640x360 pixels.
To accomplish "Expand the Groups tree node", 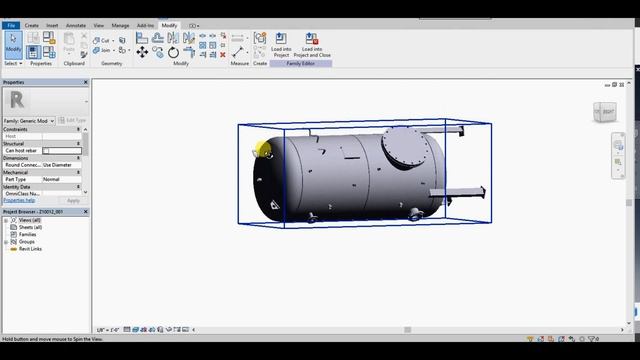I will click(x=6, y=242).
